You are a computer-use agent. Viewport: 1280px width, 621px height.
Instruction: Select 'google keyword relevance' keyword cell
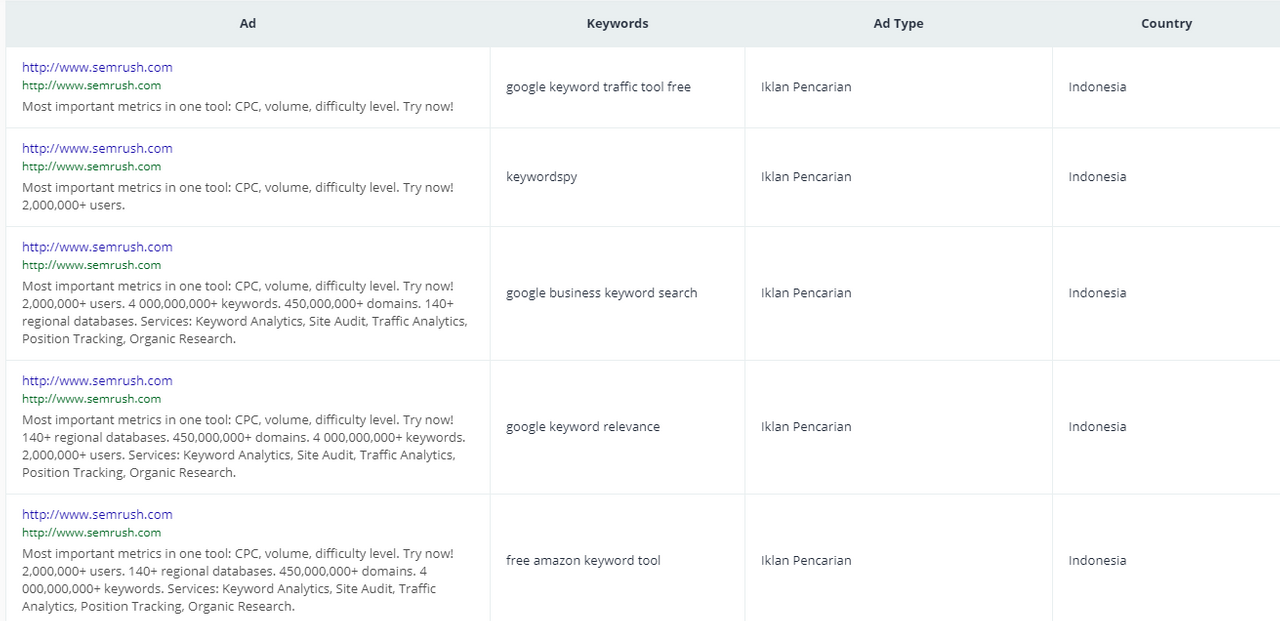pyautogui.click(x=583, y=427)
